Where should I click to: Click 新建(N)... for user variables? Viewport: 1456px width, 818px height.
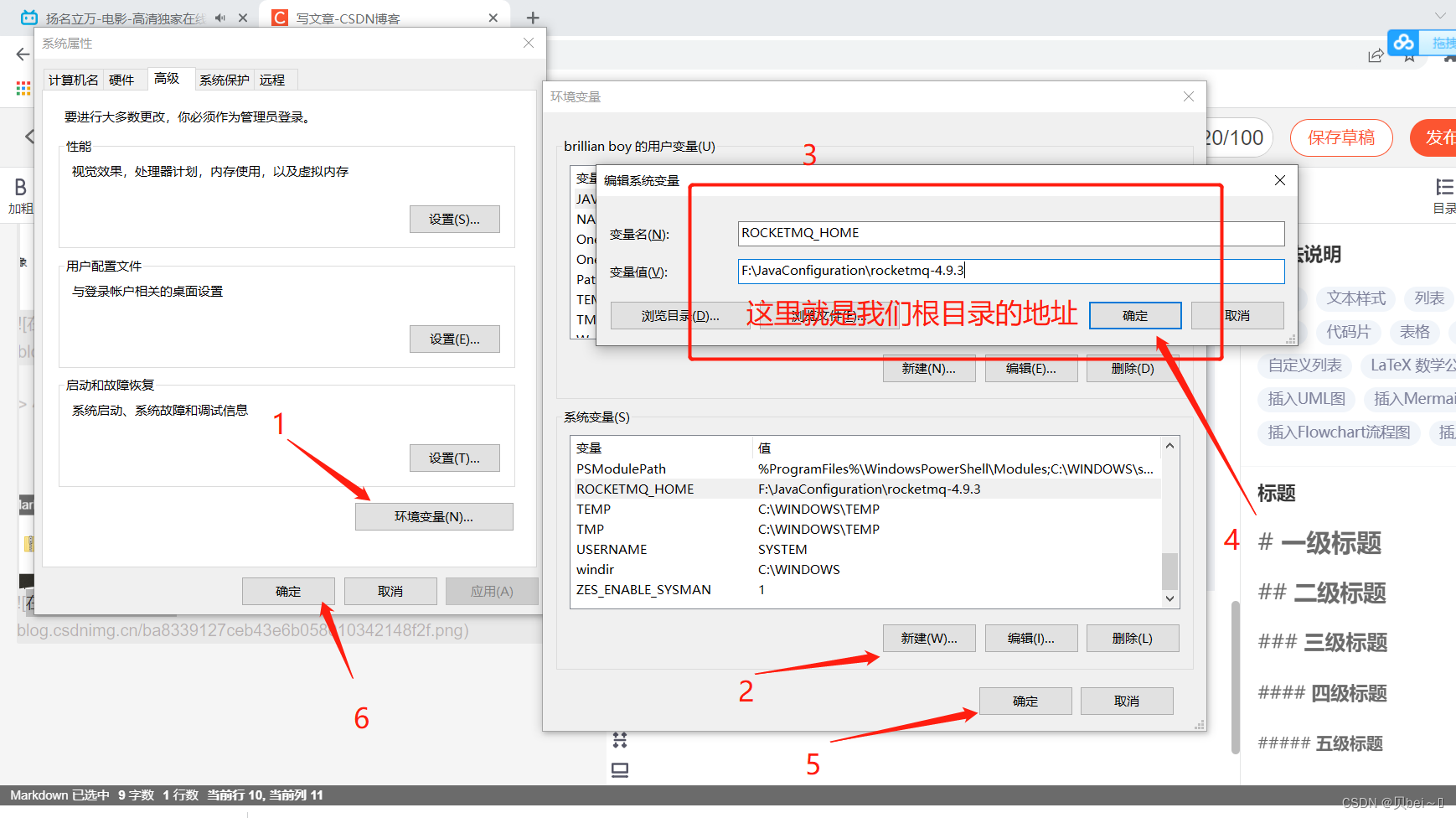pos(929,368)
